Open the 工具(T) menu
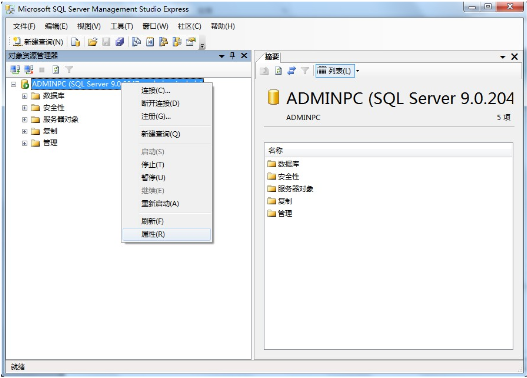Viewport: 527px width, 378px height. pyautogui.click(x=122, y=26)
